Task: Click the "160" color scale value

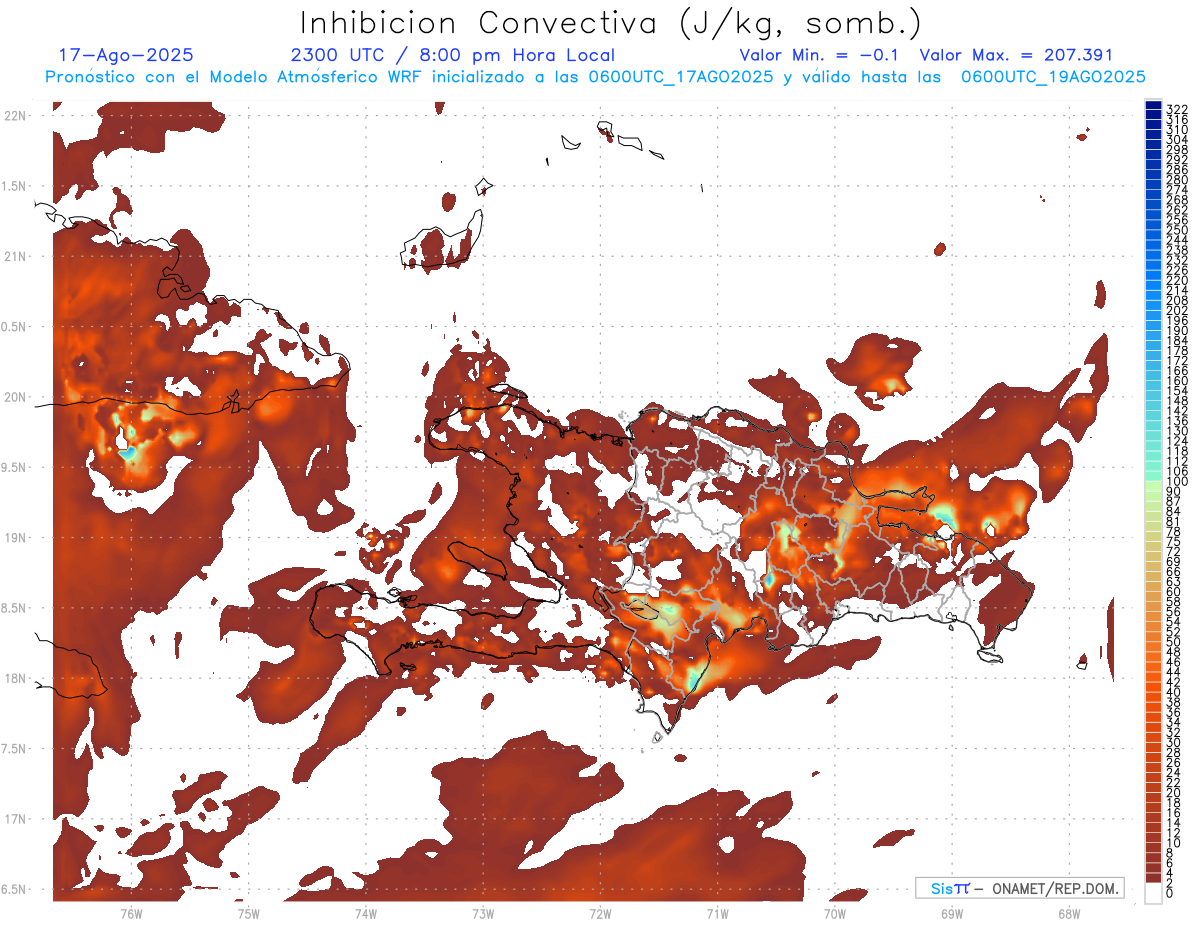Action: 1176,380
